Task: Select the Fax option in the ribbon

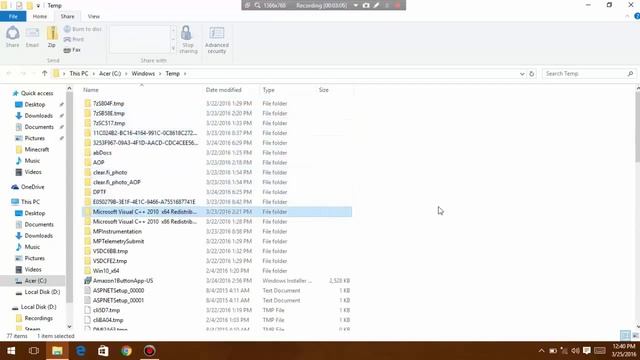Action: [x=72, y=50]
